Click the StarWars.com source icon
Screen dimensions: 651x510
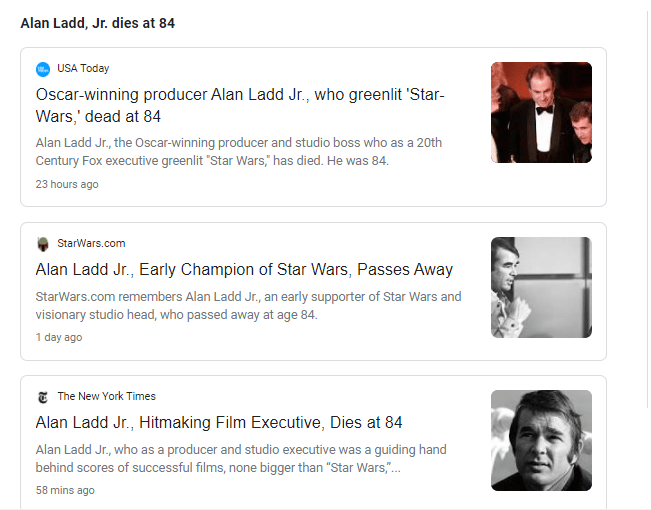point(43,244)
